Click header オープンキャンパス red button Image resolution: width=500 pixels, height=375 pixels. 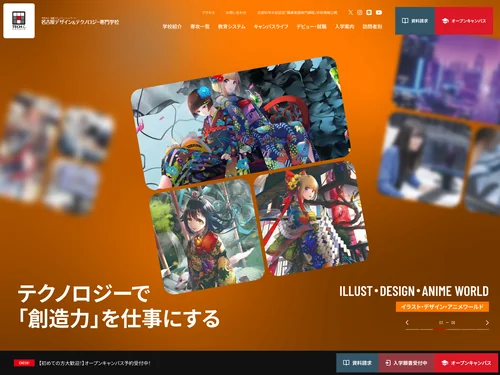[464, 21]
